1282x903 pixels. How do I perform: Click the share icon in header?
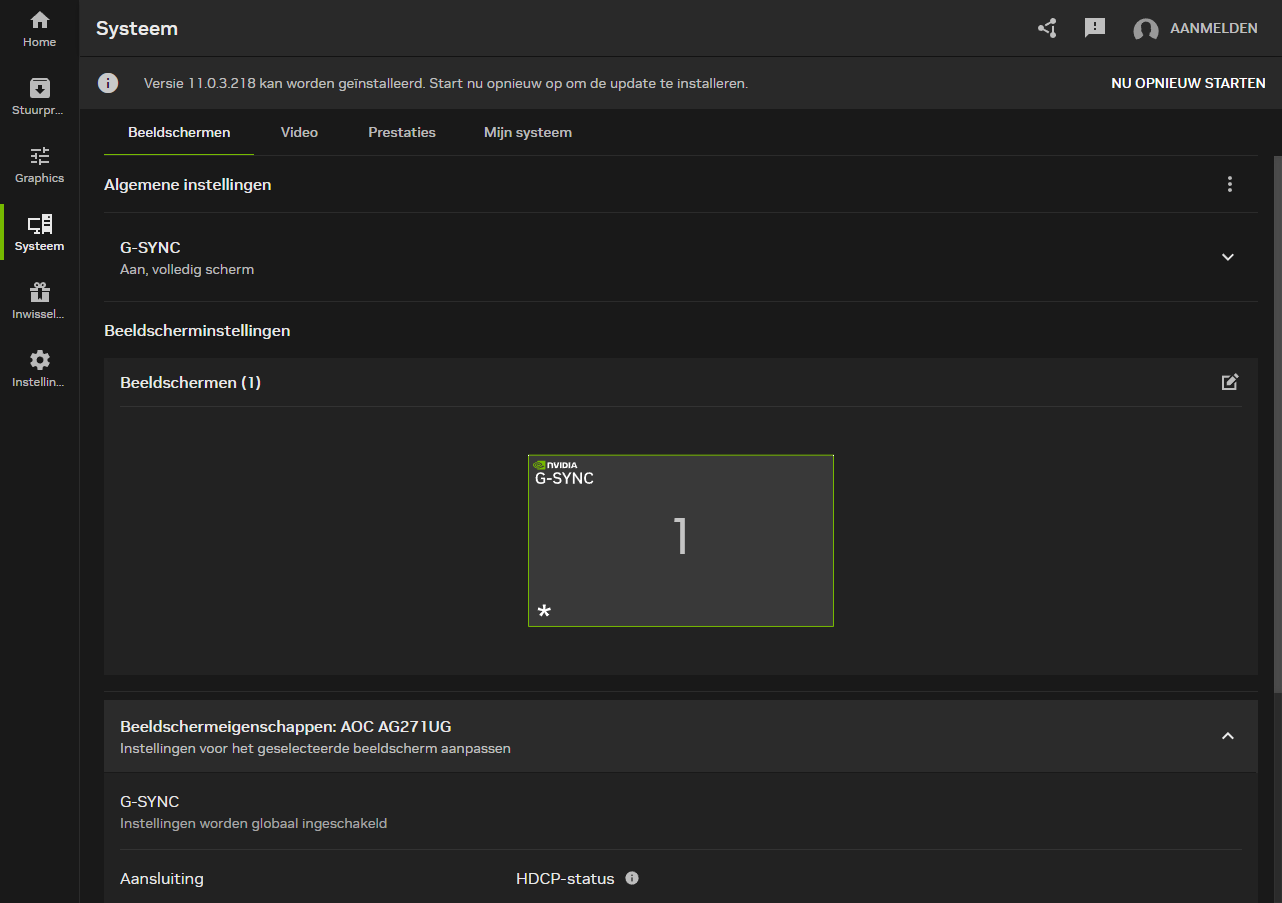(x=1047, y=28)
